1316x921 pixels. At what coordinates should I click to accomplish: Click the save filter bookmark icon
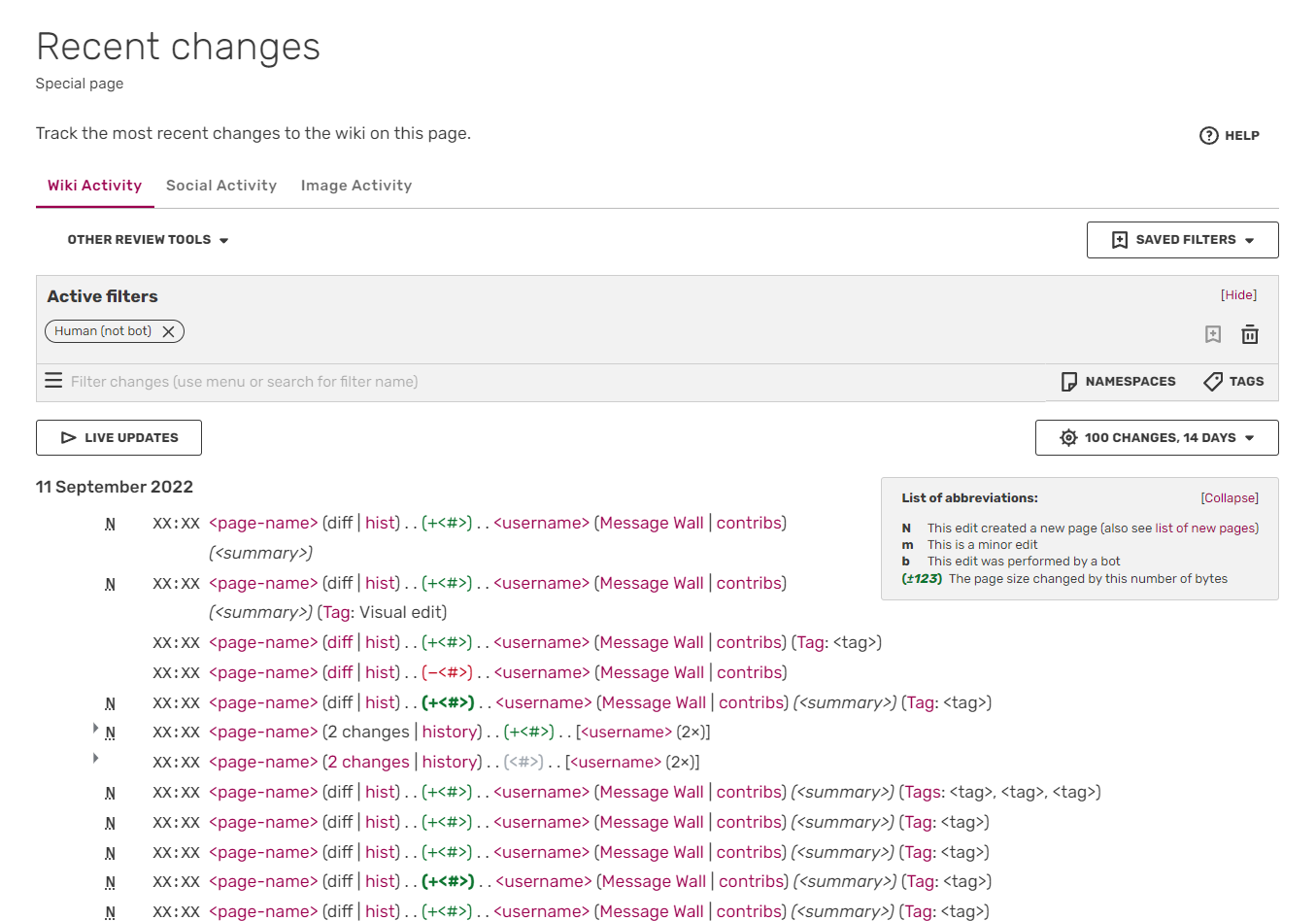point(1212,335)
